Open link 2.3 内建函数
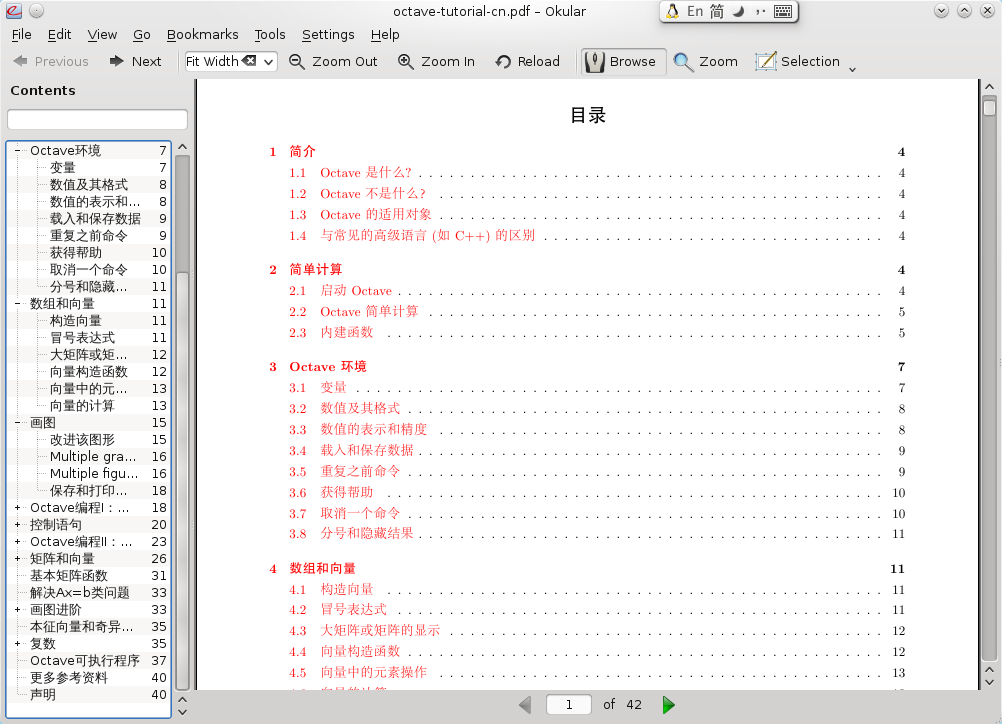The height and width of the screenshot is (724, 1002). click(346, 332)
